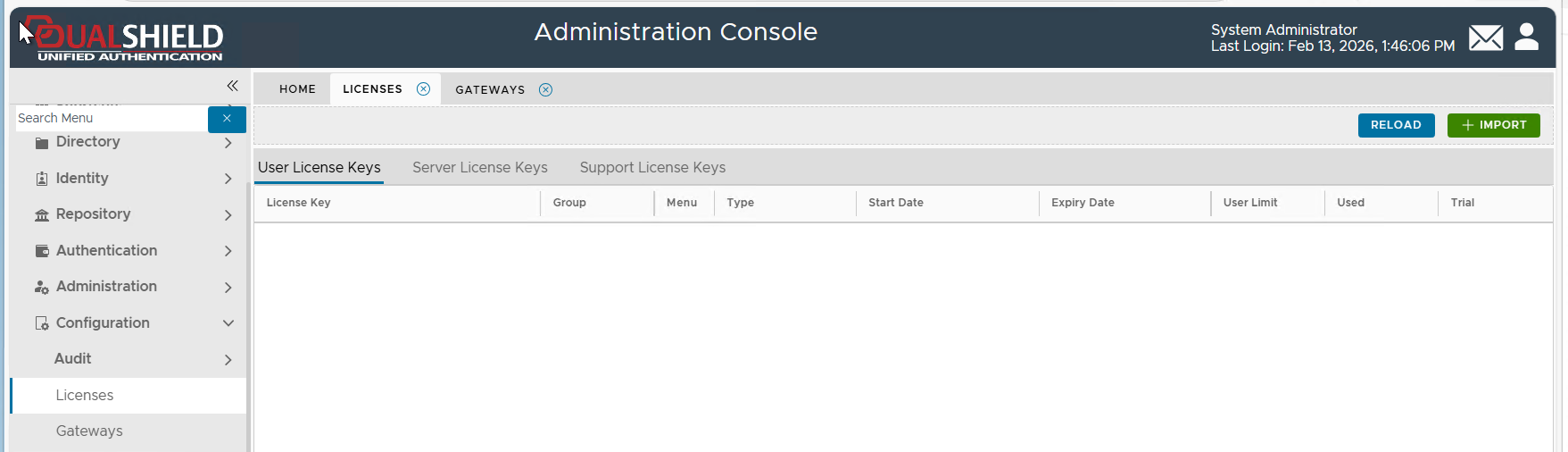Click the Repository bank icon
Screen dimensions: 1568x452
[x=42, y=215]
